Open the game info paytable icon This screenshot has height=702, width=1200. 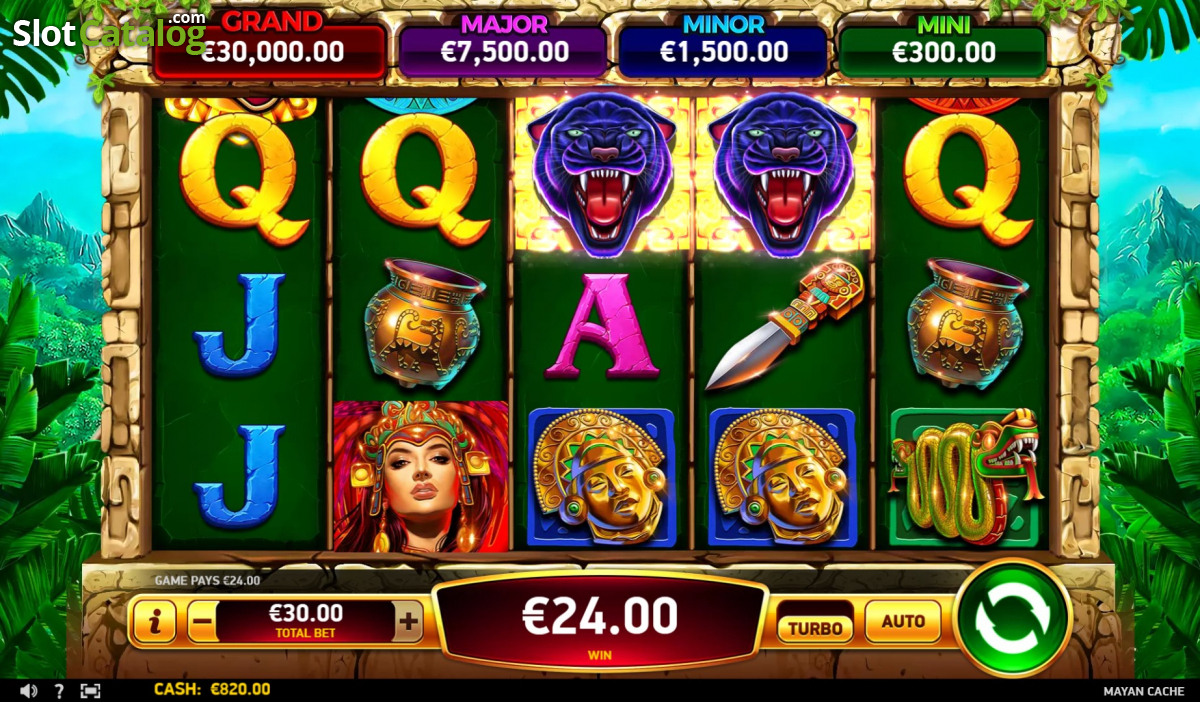pos(154,622)
